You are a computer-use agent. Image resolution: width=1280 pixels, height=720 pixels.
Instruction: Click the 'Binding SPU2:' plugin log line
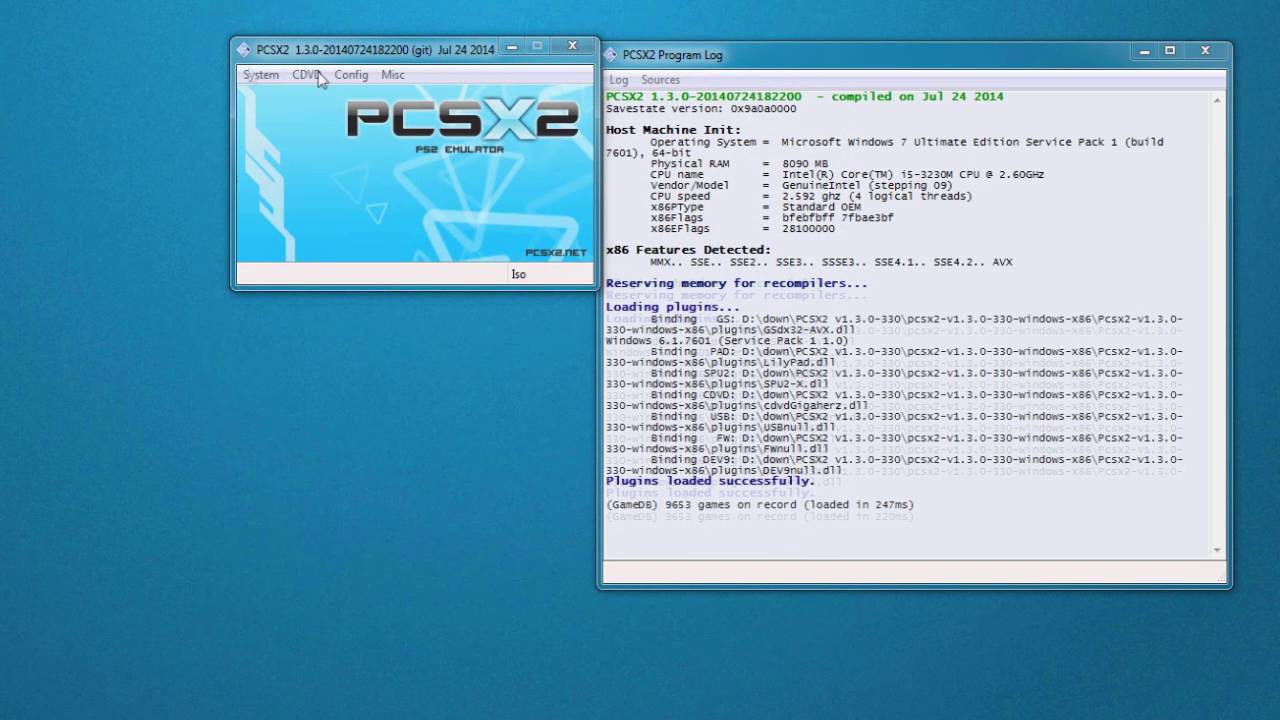point(894,378)
